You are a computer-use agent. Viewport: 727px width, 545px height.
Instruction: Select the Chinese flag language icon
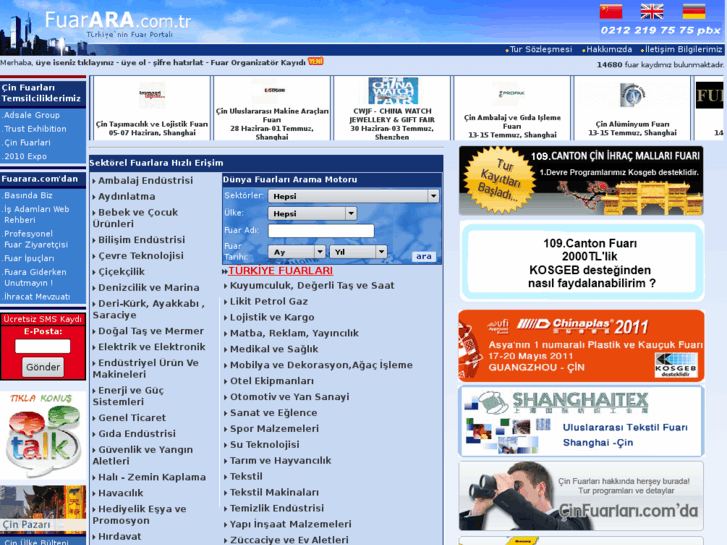[611, 11]
